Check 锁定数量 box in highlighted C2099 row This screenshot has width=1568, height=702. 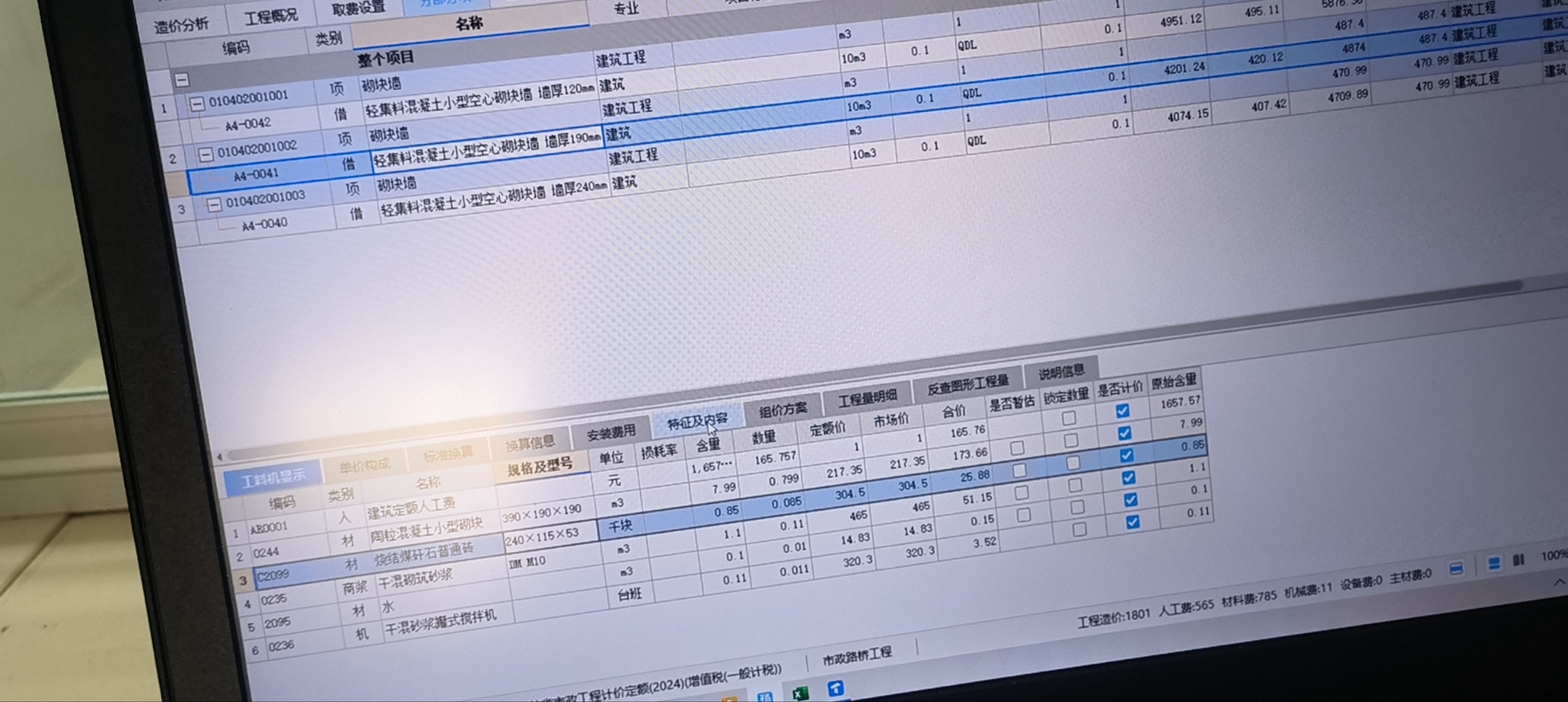1072,463
